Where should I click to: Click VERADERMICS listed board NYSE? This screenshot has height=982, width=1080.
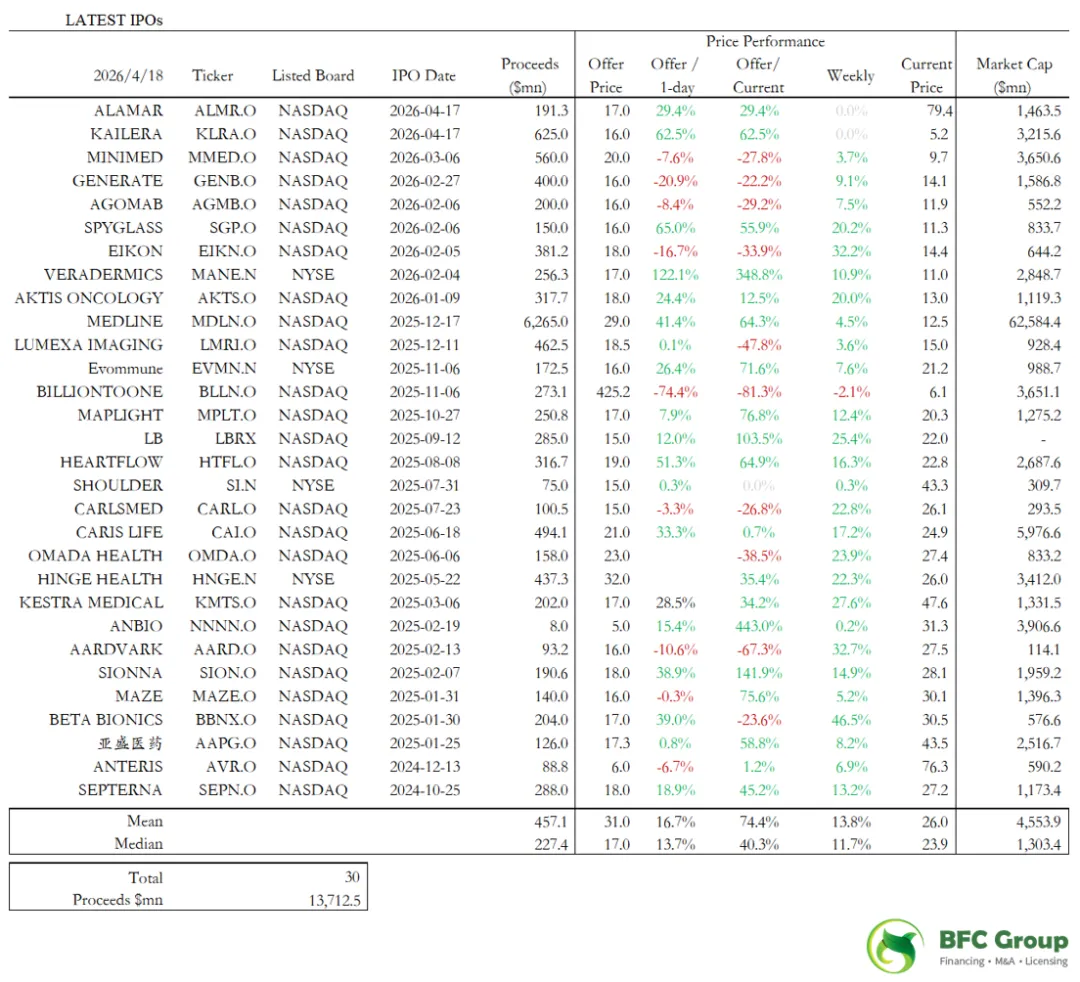pyautogui.click(x=313, y=275)
